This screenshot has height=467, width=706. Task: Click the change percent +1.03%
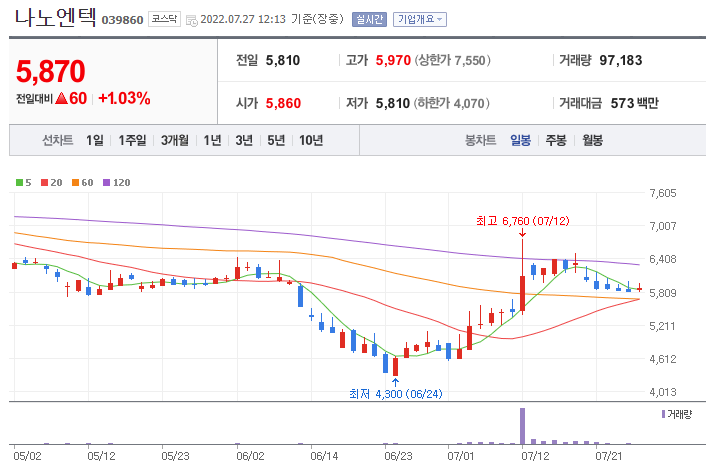tap(124, 98)
